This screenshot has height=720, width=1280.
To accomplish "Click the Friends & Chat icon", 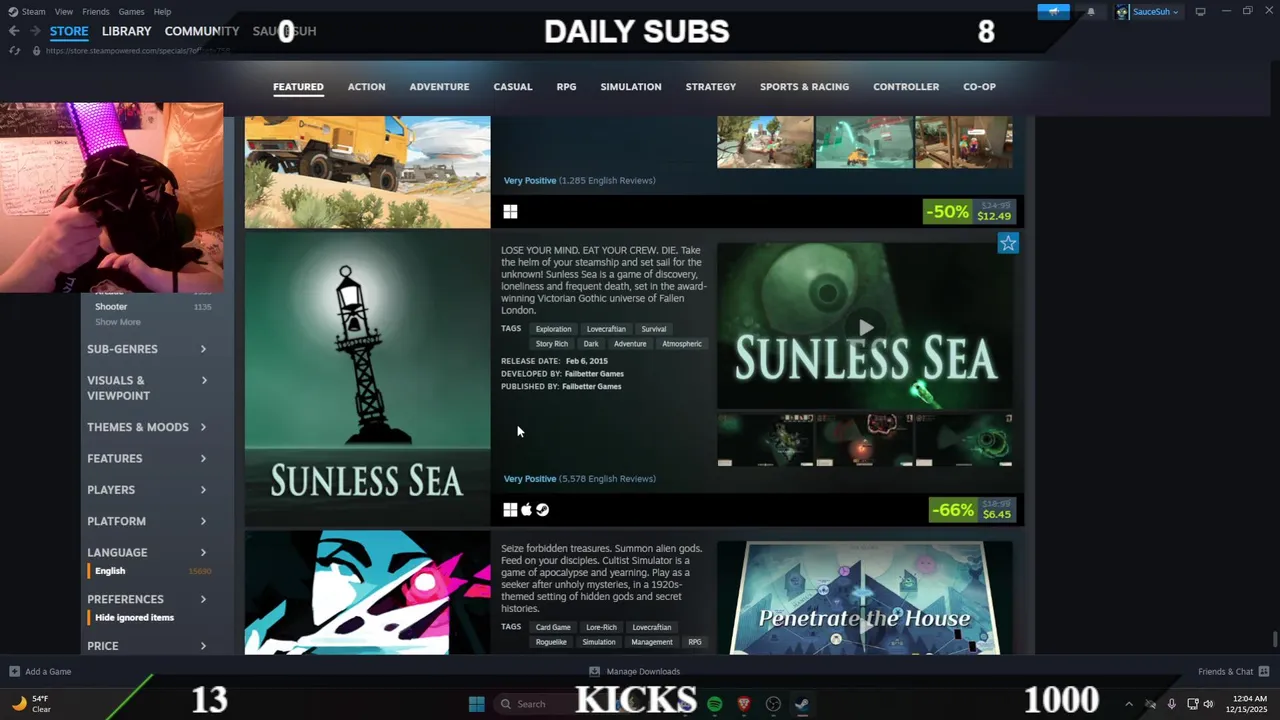I will pos(1264,672).
